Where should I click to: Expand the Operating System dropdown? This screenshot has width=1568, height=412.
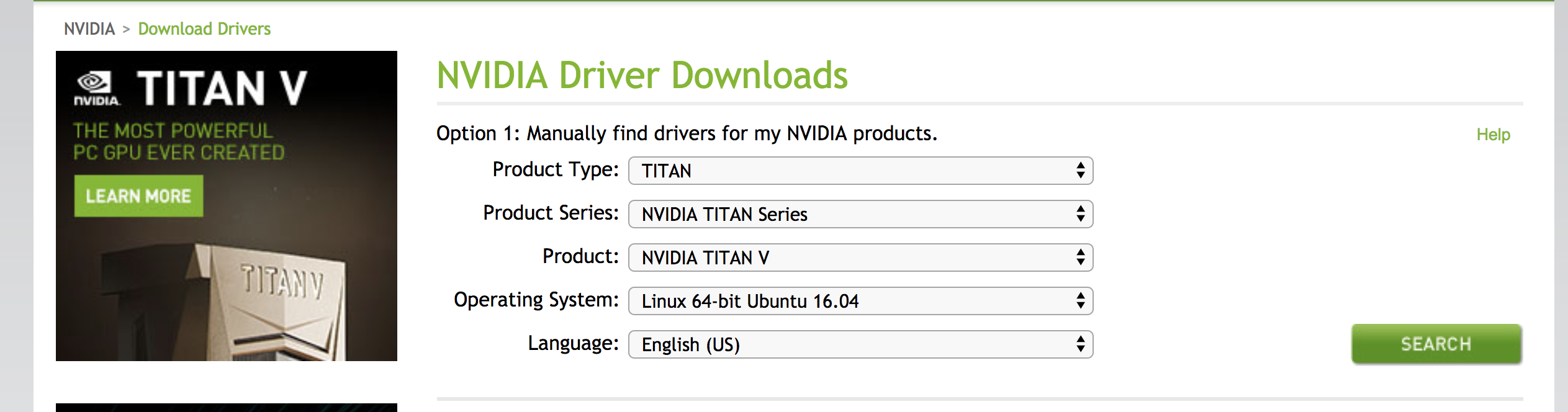860,301
